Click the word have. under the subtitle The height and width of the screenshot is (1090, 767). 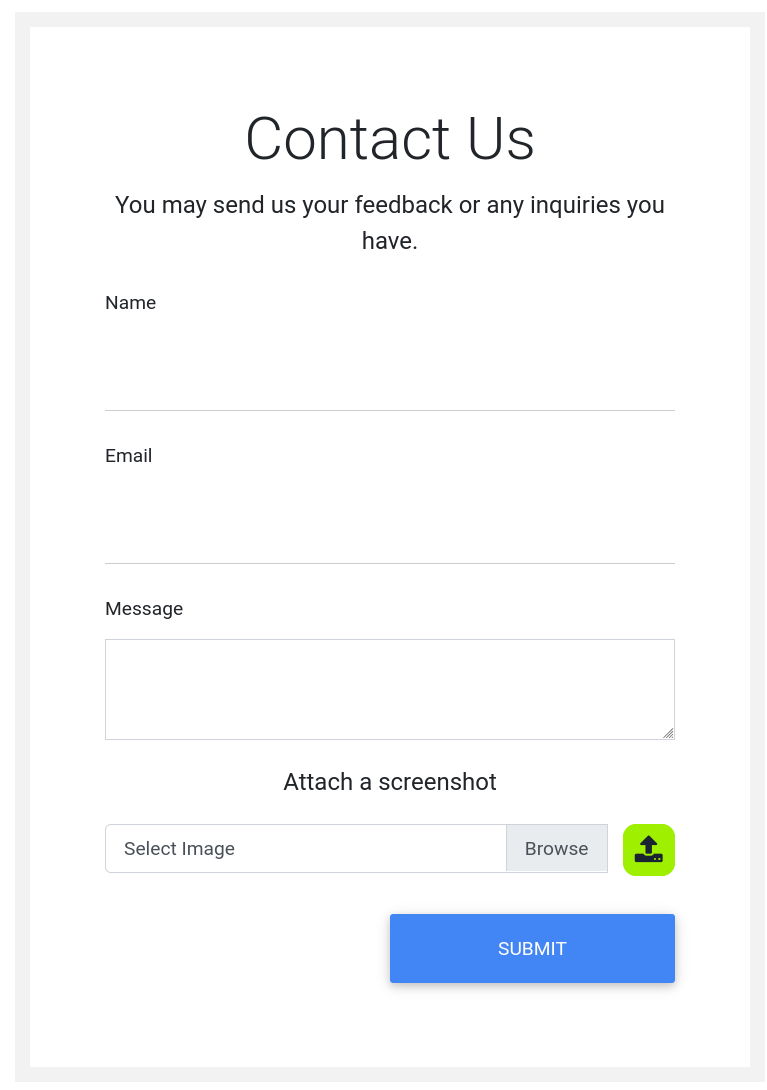point(389,241)
